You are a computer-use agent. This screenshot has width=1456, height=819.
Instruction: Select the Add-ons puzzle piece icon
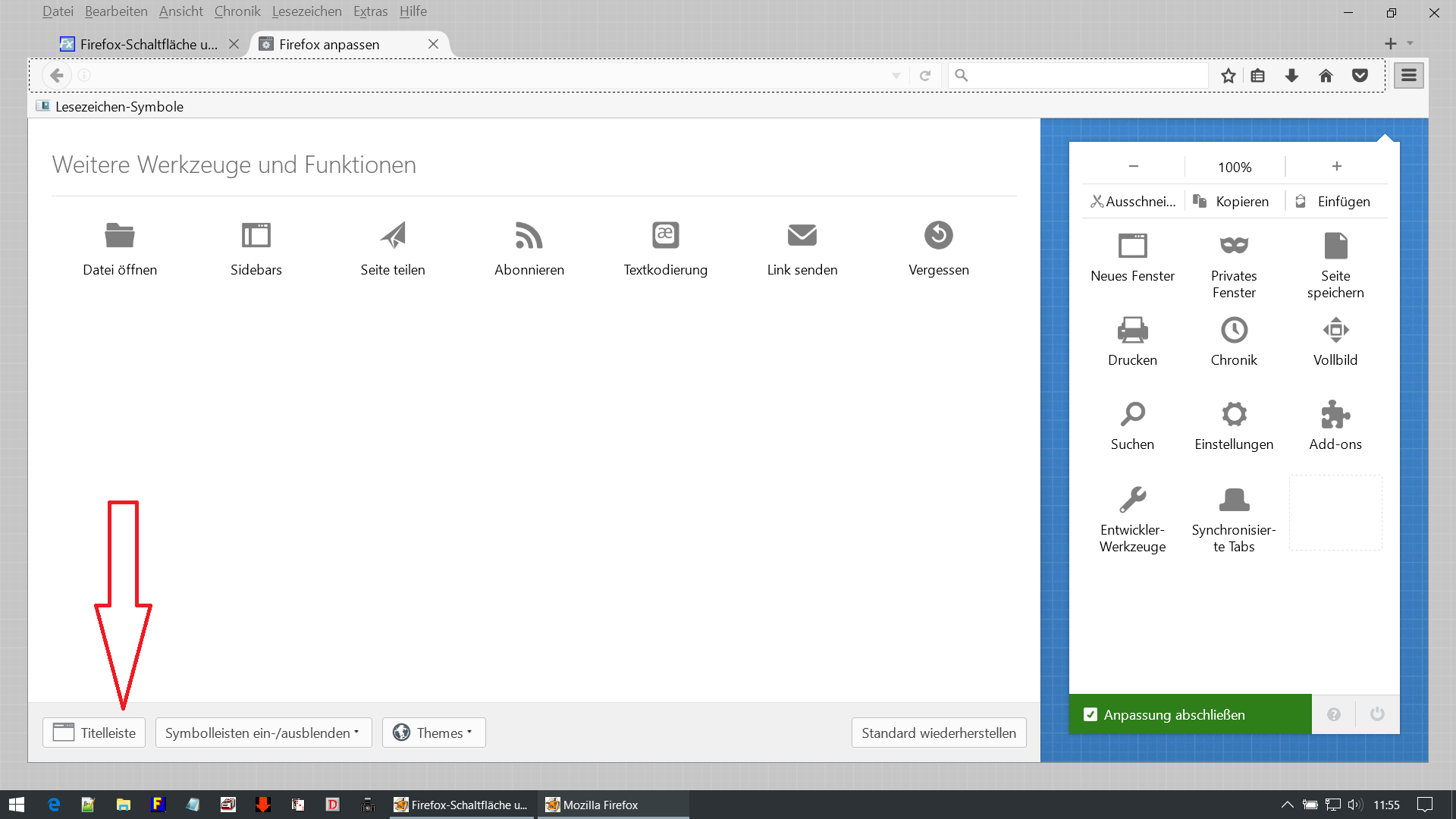[x=1335, y=415]
